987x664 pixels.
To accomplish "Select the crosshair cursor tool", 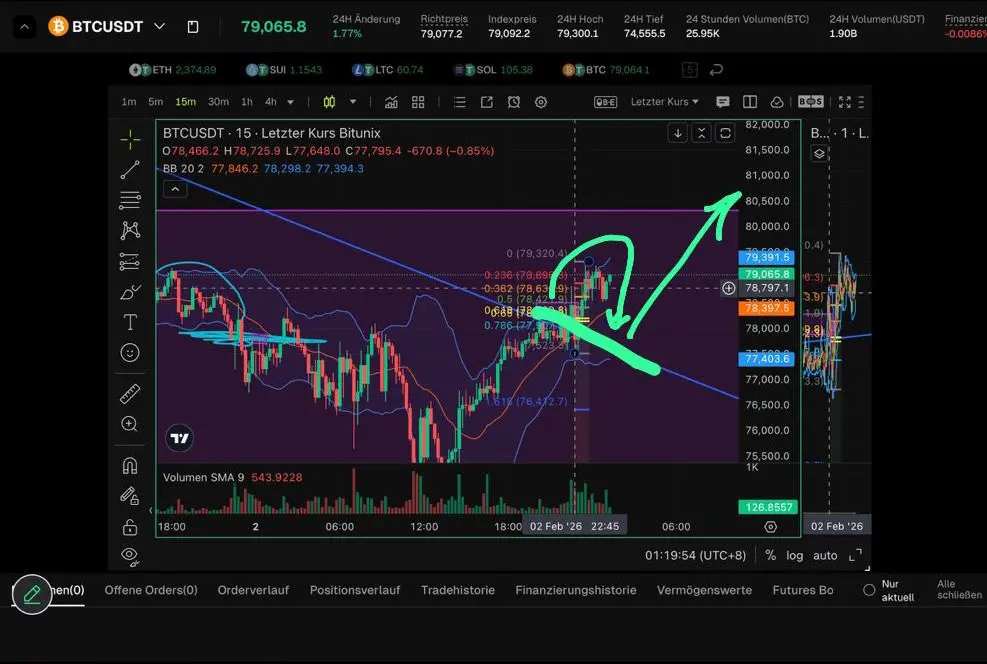I will 130,140.
